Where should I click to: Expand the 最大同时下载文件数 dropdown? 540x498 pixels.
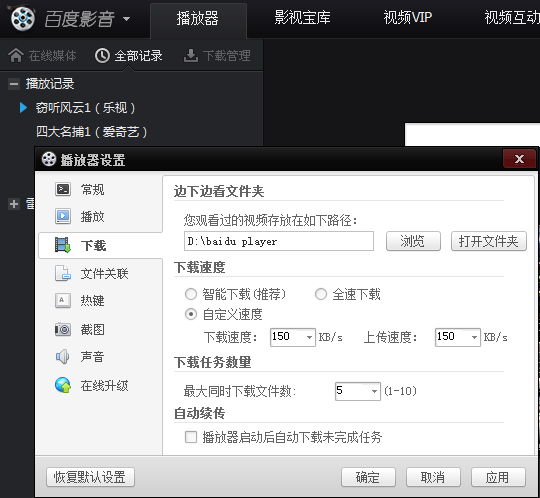pyautogui.click(x=358, y=391)
